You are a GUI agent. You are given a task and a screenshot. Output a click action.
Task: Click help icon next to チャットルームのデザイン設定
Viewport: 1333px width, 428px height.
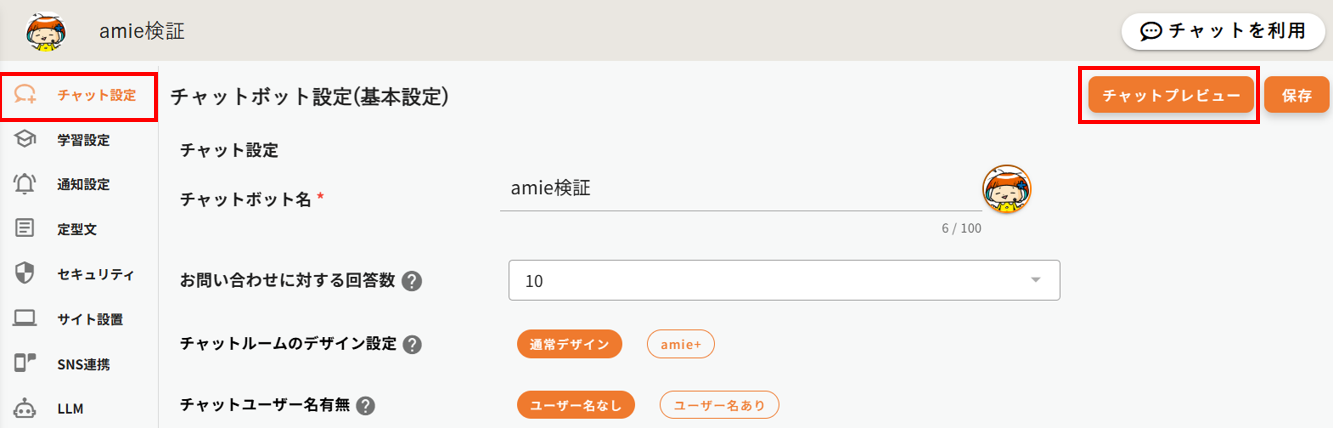click(411, 344)
